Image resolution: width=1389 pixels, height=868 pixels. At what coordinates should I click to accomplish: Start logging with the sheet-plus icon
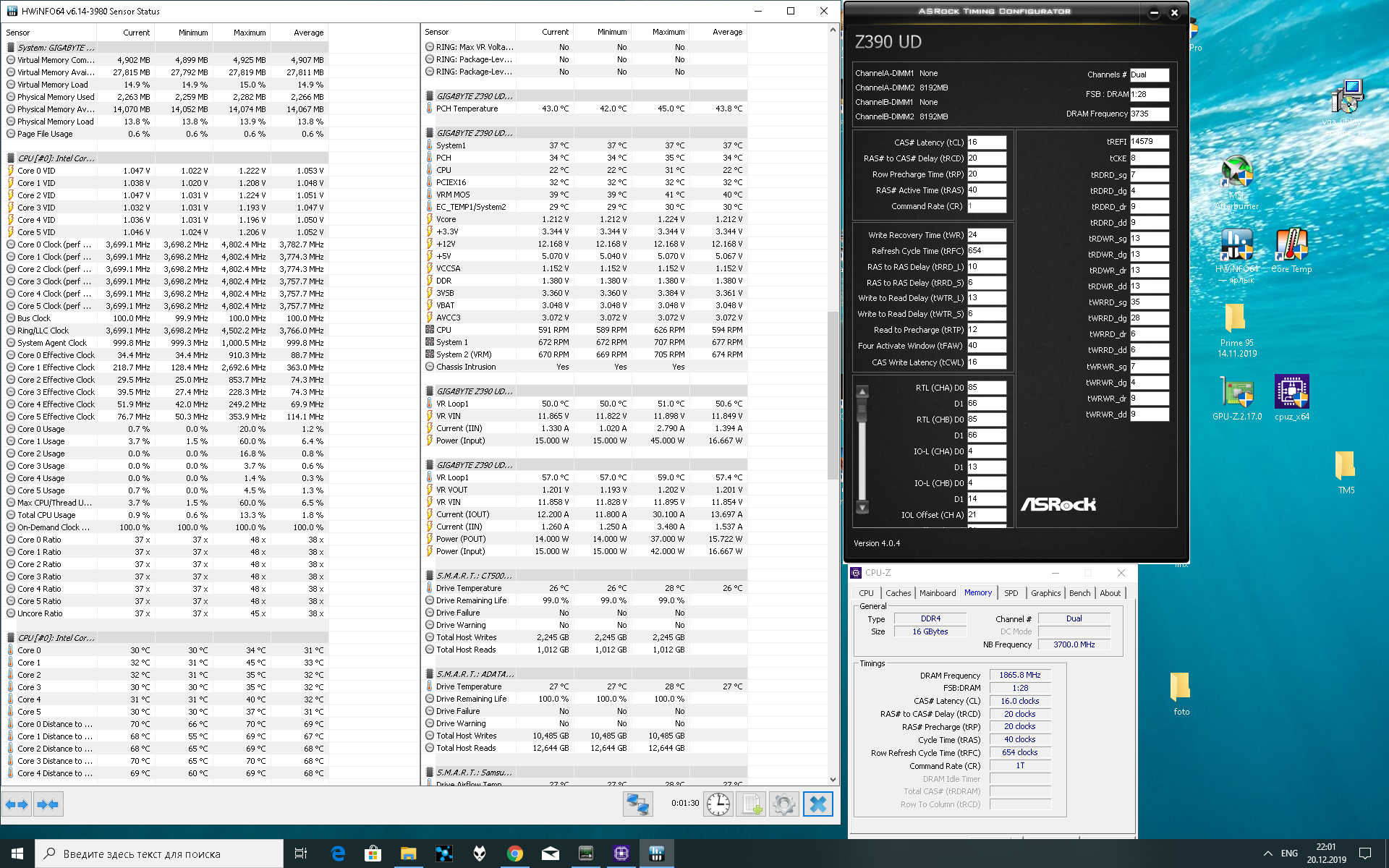[x=751, y=804]
